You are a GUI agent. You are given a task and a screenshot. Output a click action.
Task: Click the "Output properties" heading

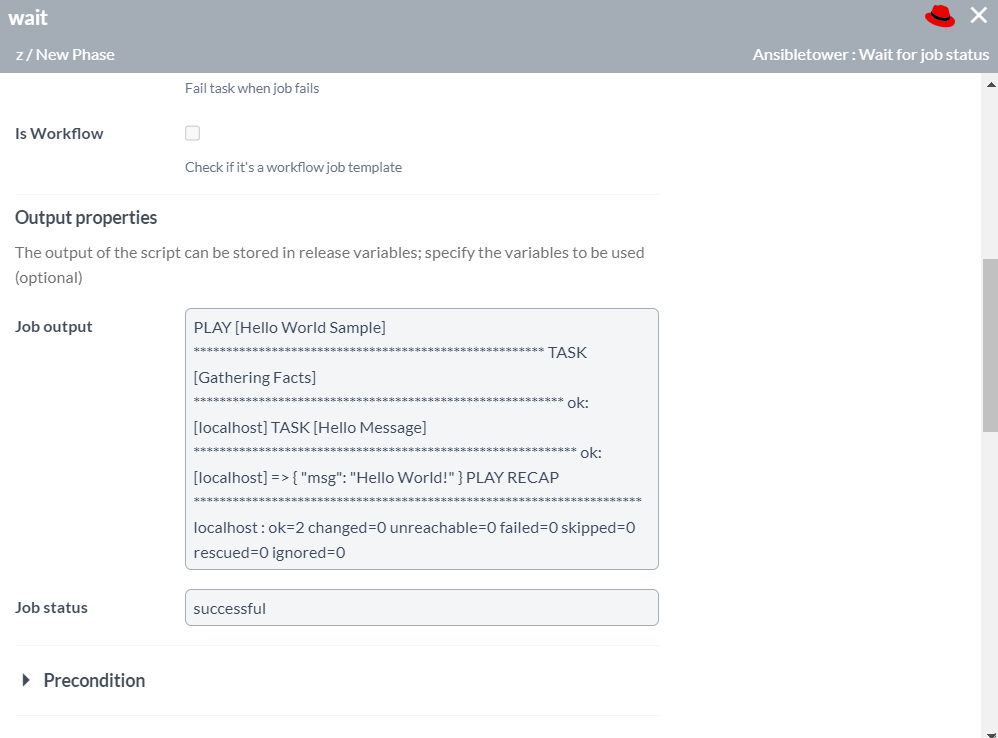(x=86, y=217)
